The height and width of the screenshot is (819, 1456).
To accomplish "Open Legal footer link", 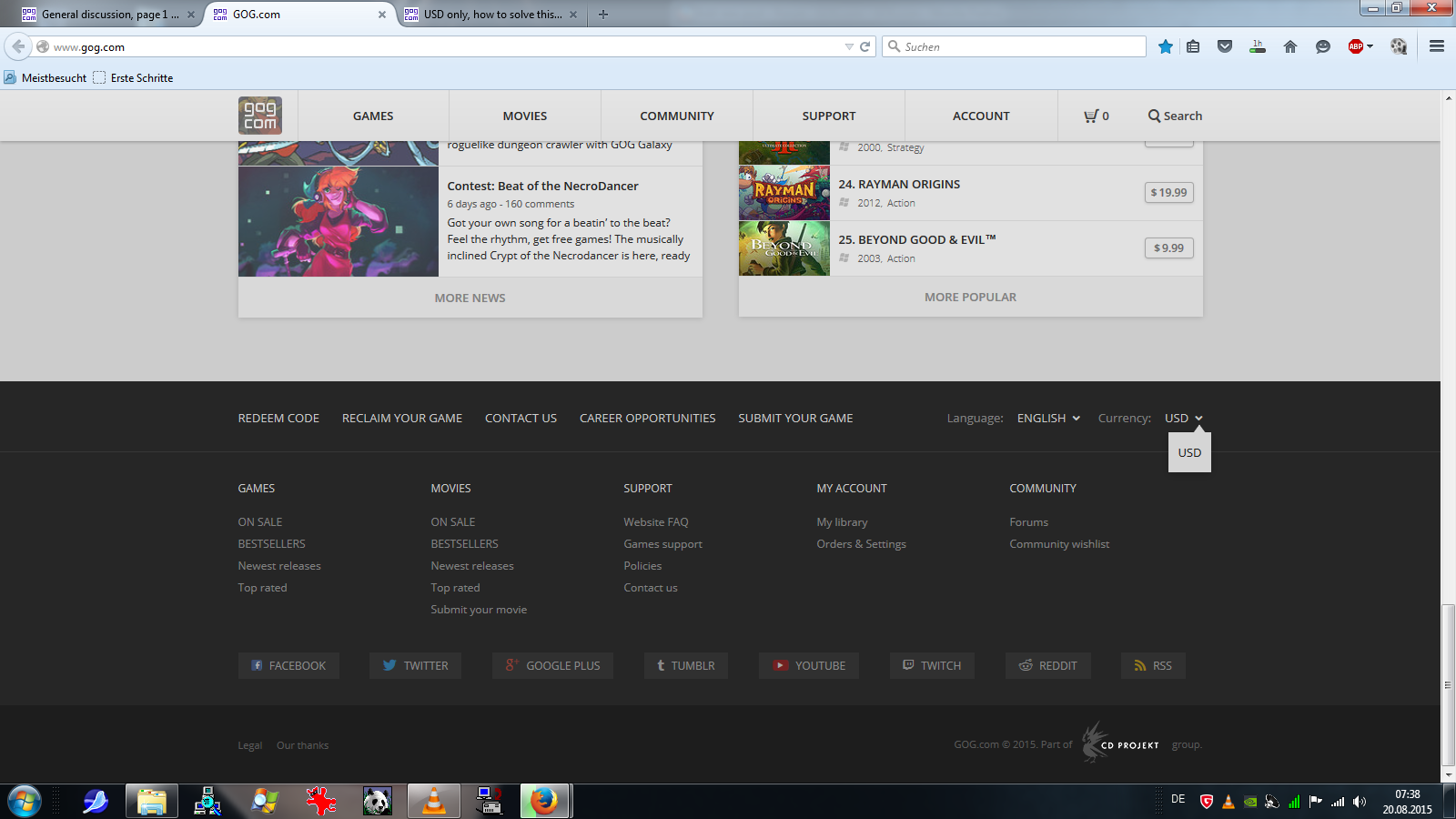I will pyautogui.click(x=249, y=744).
